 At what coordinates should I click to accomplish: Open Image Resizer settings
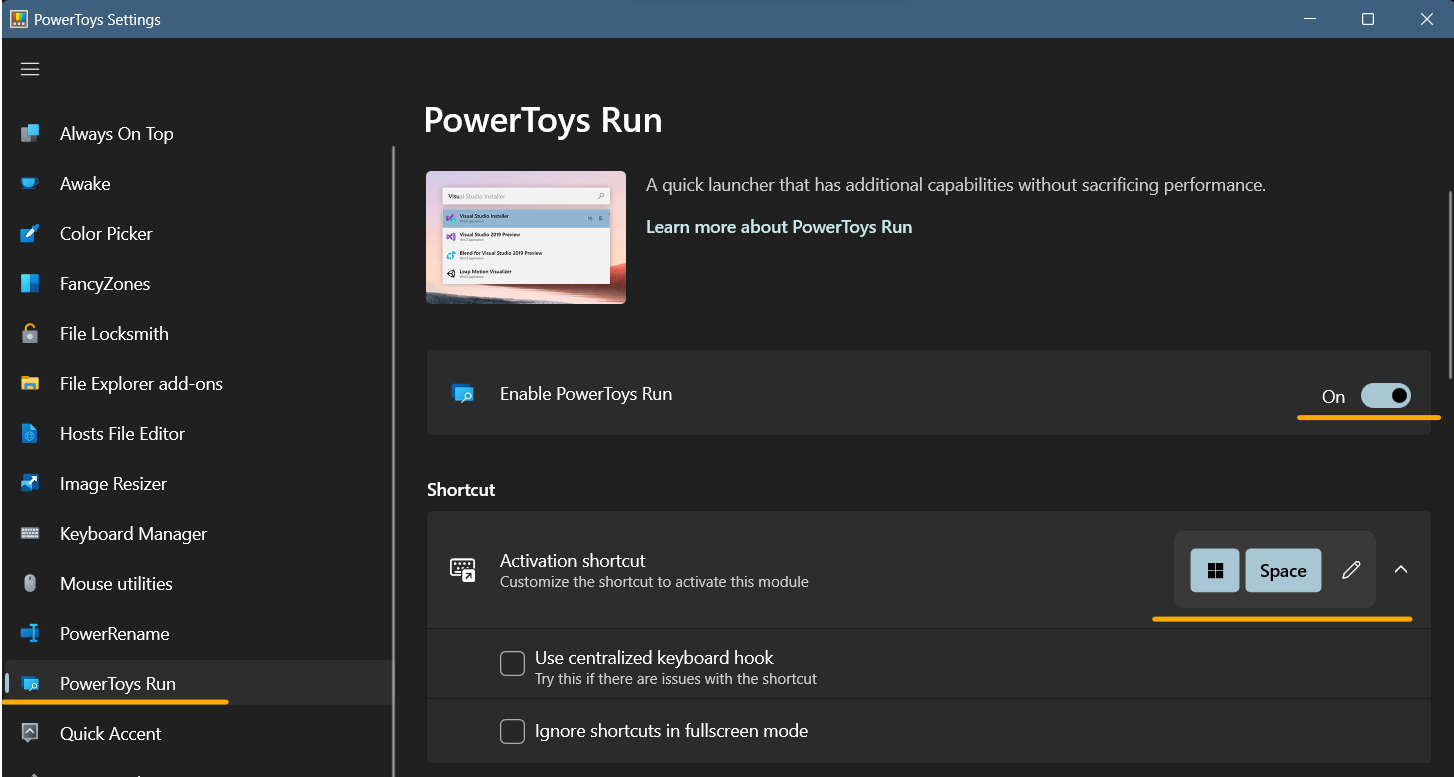113,483
